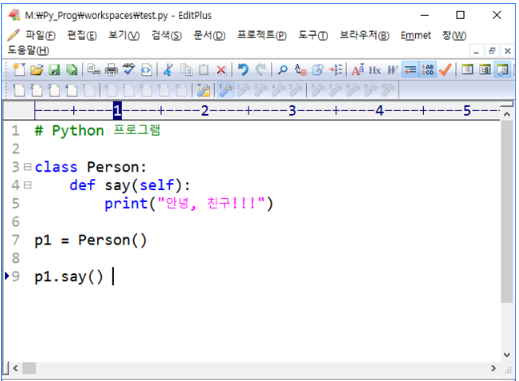Viewport: 519px width, 381px height.
Task: Click the New document toolbar icon
Action: click(x=19, y=70)
